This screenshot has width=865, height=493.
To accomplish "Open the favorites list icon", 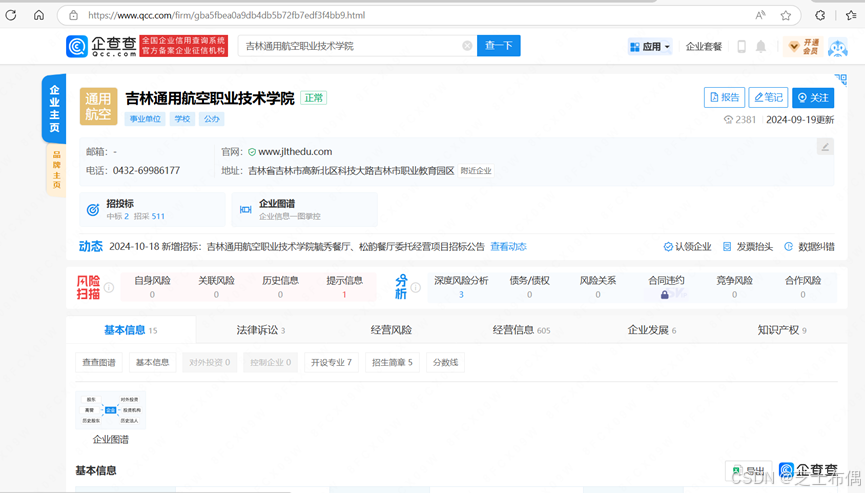I will [851, 15].
